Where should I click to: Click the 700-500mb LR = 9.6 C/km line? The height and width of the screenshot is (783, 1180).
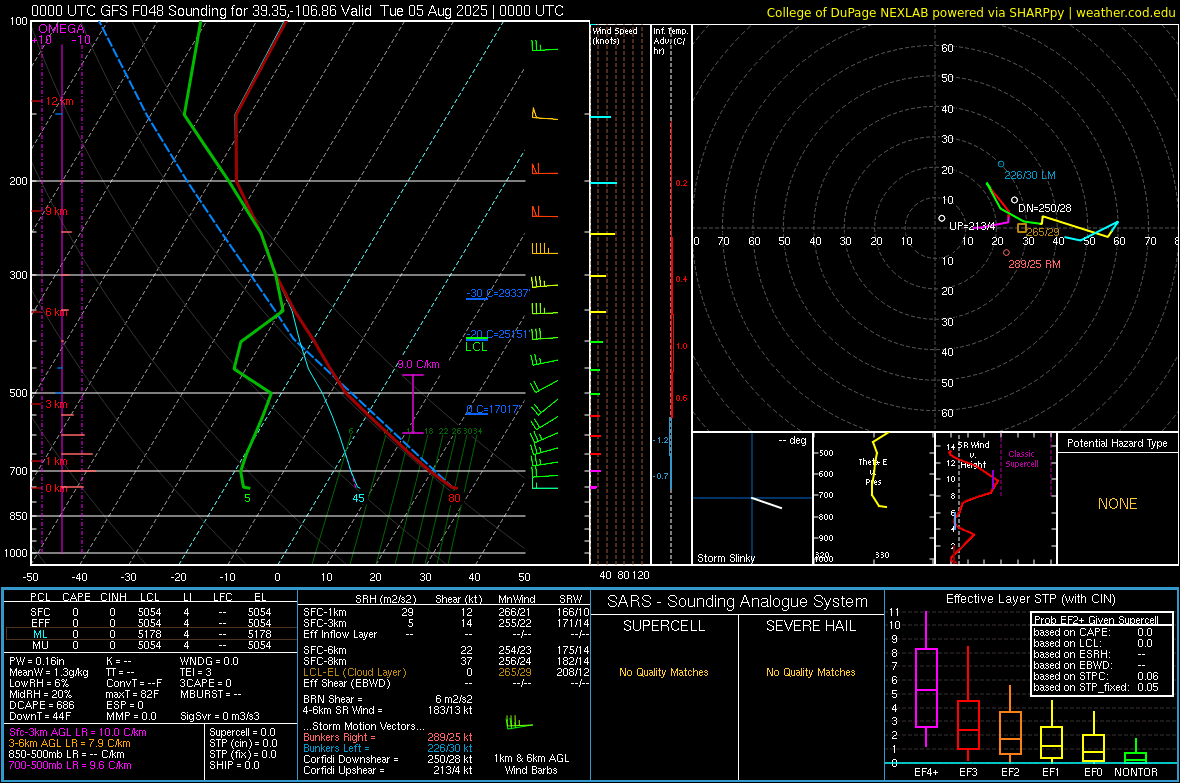click(x=70, y=765)
